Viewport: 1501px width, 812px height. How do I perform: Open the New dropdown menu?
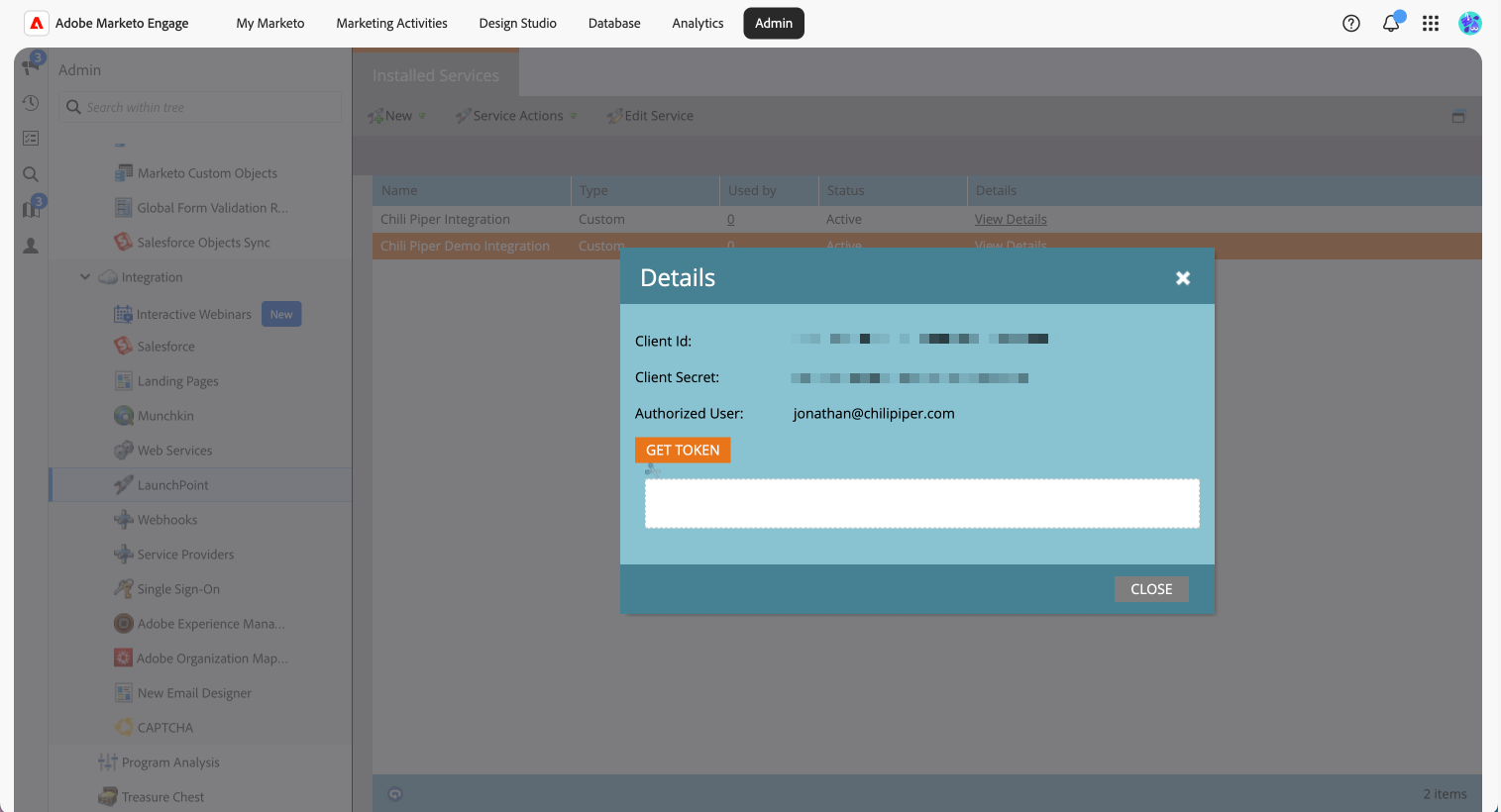tap(398, 116)
